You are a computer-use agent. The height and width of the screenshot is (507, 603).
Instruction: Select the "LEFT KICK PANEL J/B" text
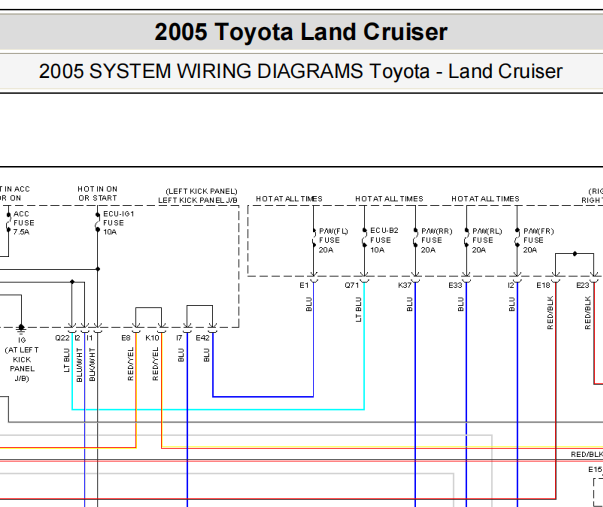(x=198, y=200)
